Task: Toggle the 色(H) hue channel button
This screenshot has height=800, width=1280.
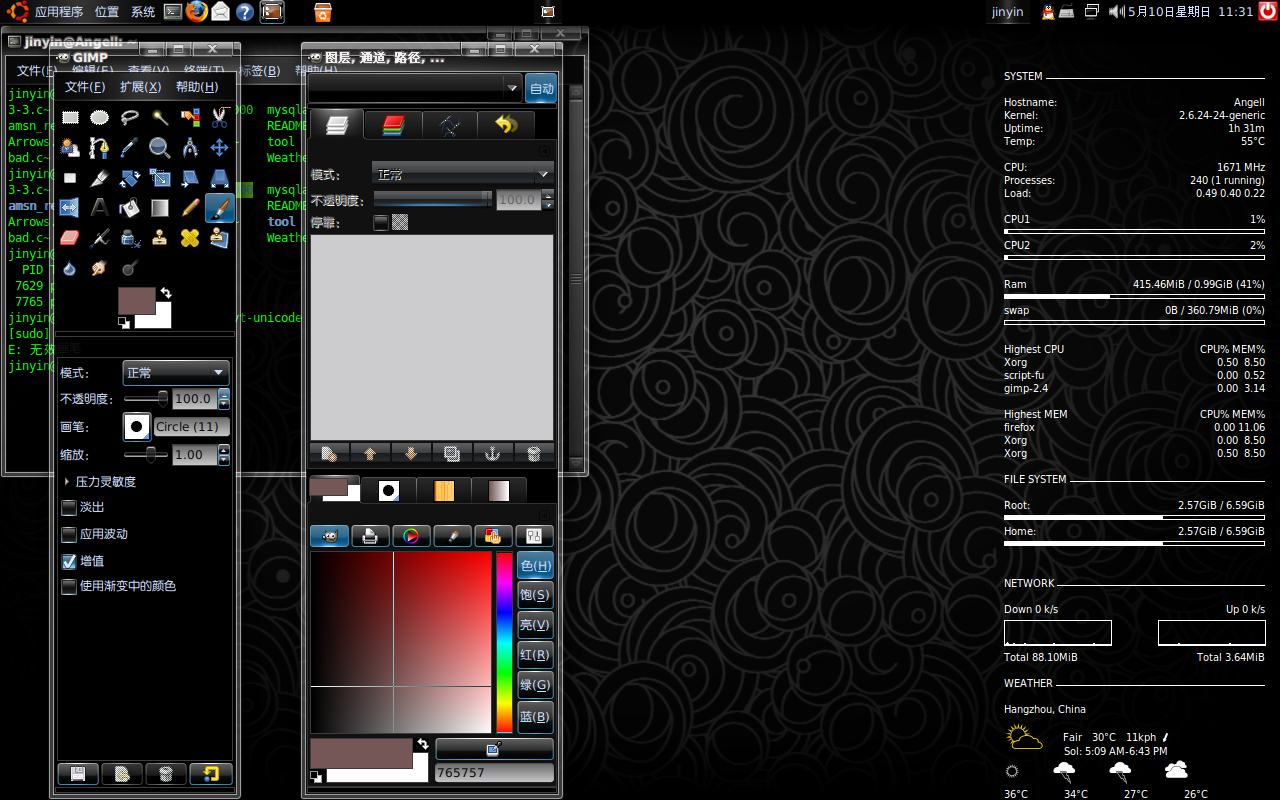Action: [x=535, y=565]
